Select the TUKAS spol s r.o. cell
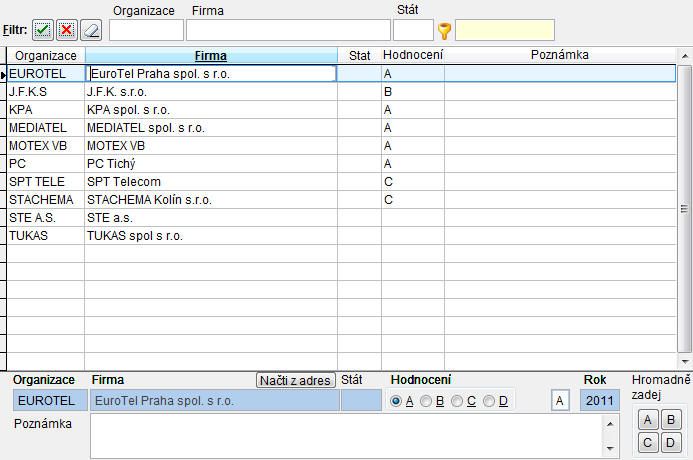The width and height of the screenshot is (693, 460). coord(211,236)
